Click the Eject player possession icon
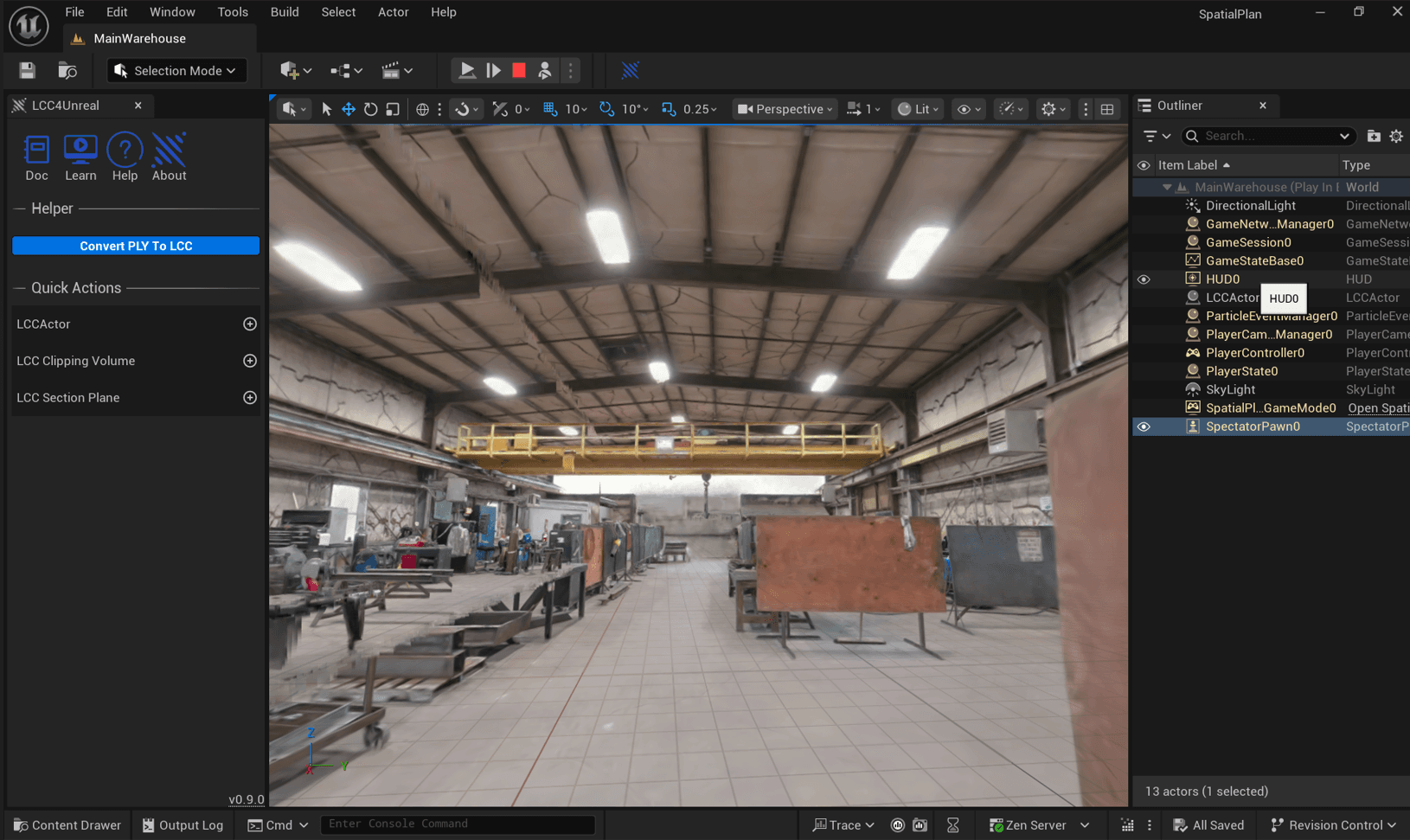 pyautogui.click(x=545, y=70)
